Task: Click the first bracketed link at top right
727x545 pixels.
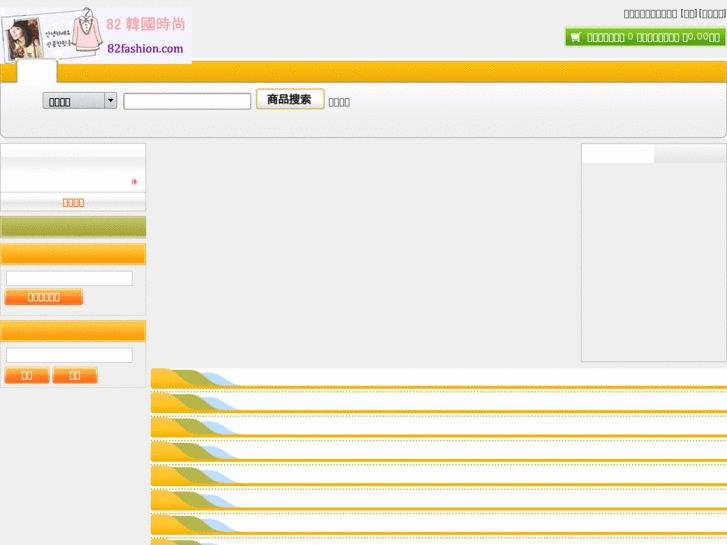Action: [x=688, y=14]
